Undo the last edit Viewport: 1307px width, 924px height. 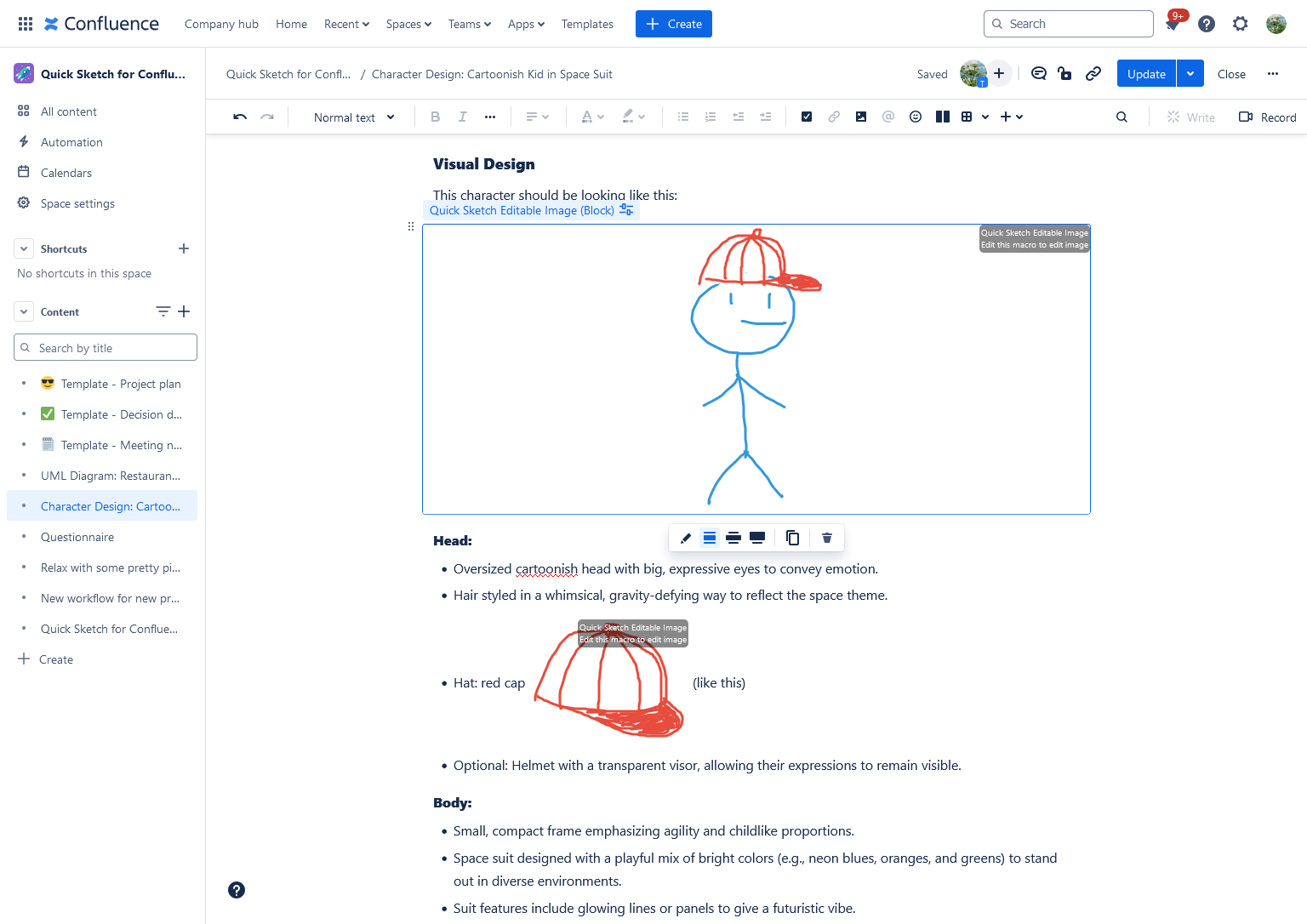(240, 117)
